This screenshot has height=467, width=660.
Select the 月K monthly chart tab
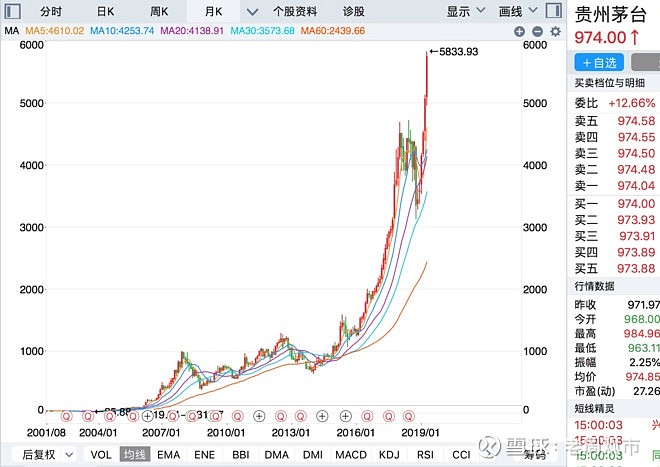tap(213, 11)
